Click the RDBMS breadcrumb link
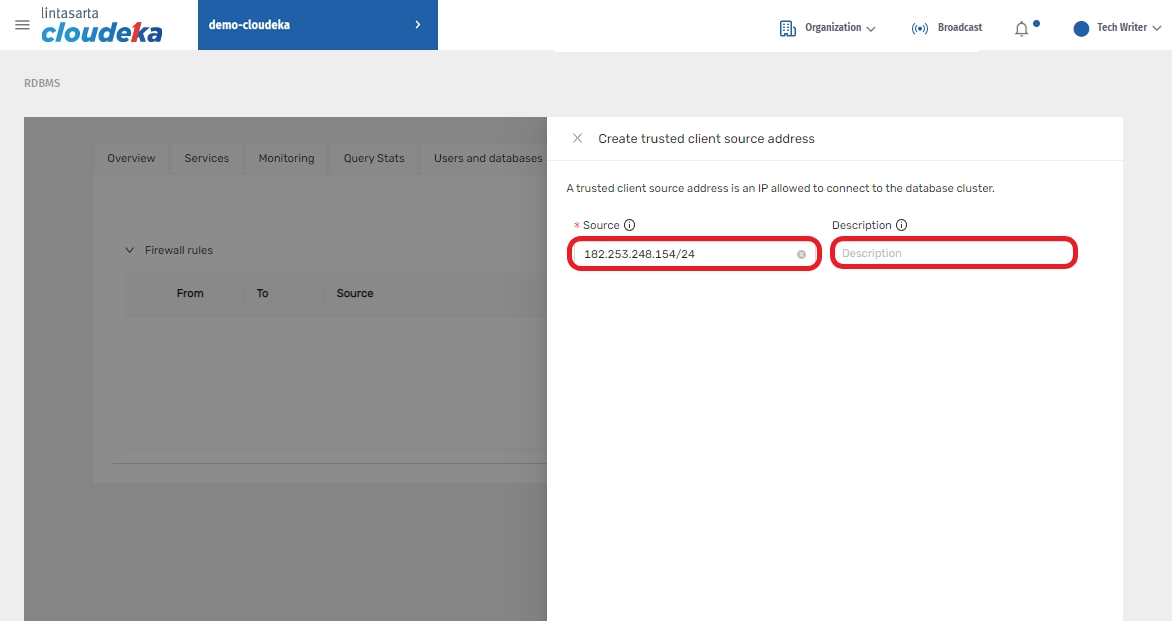This screenshot has height=622, width=1172. click(42, 84)
